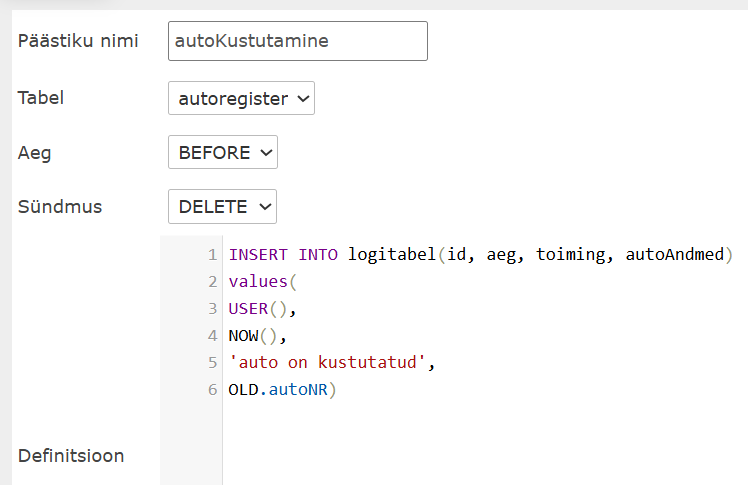Open the Tabel dropdown showing autoregister

(241, 99)
